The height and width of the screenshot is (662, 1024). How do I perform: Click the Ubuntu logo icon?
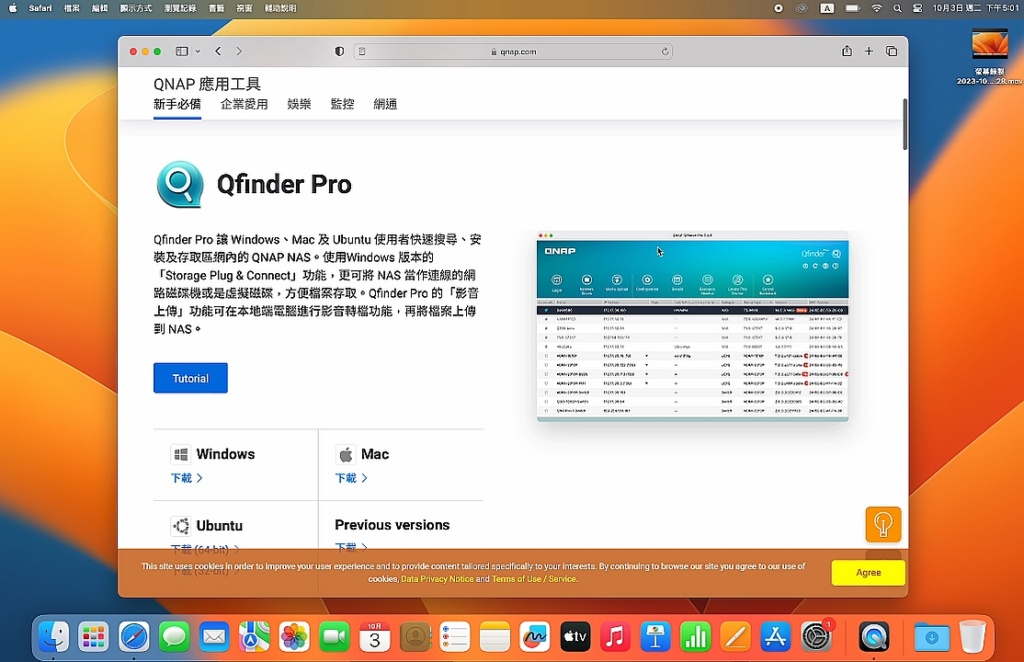182,524
